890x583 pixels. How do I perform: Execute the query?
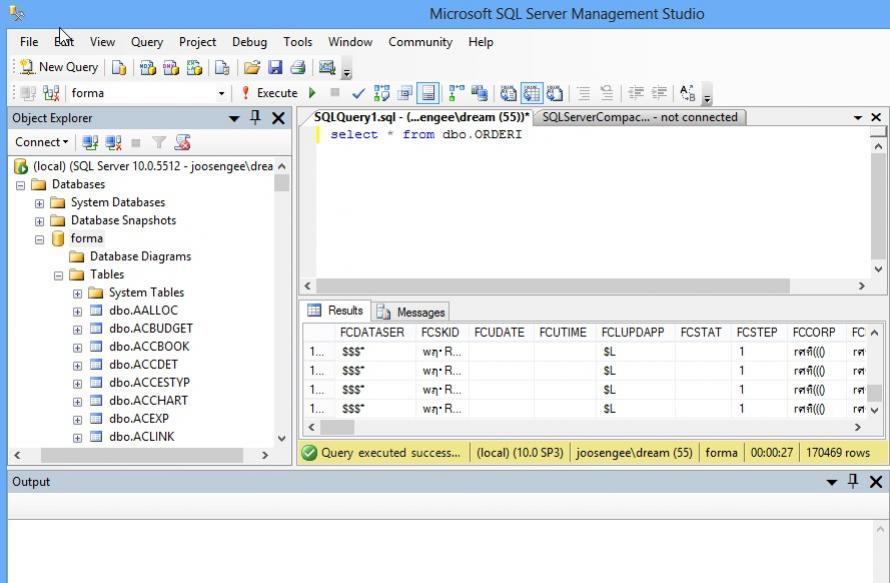click(270, 93)
